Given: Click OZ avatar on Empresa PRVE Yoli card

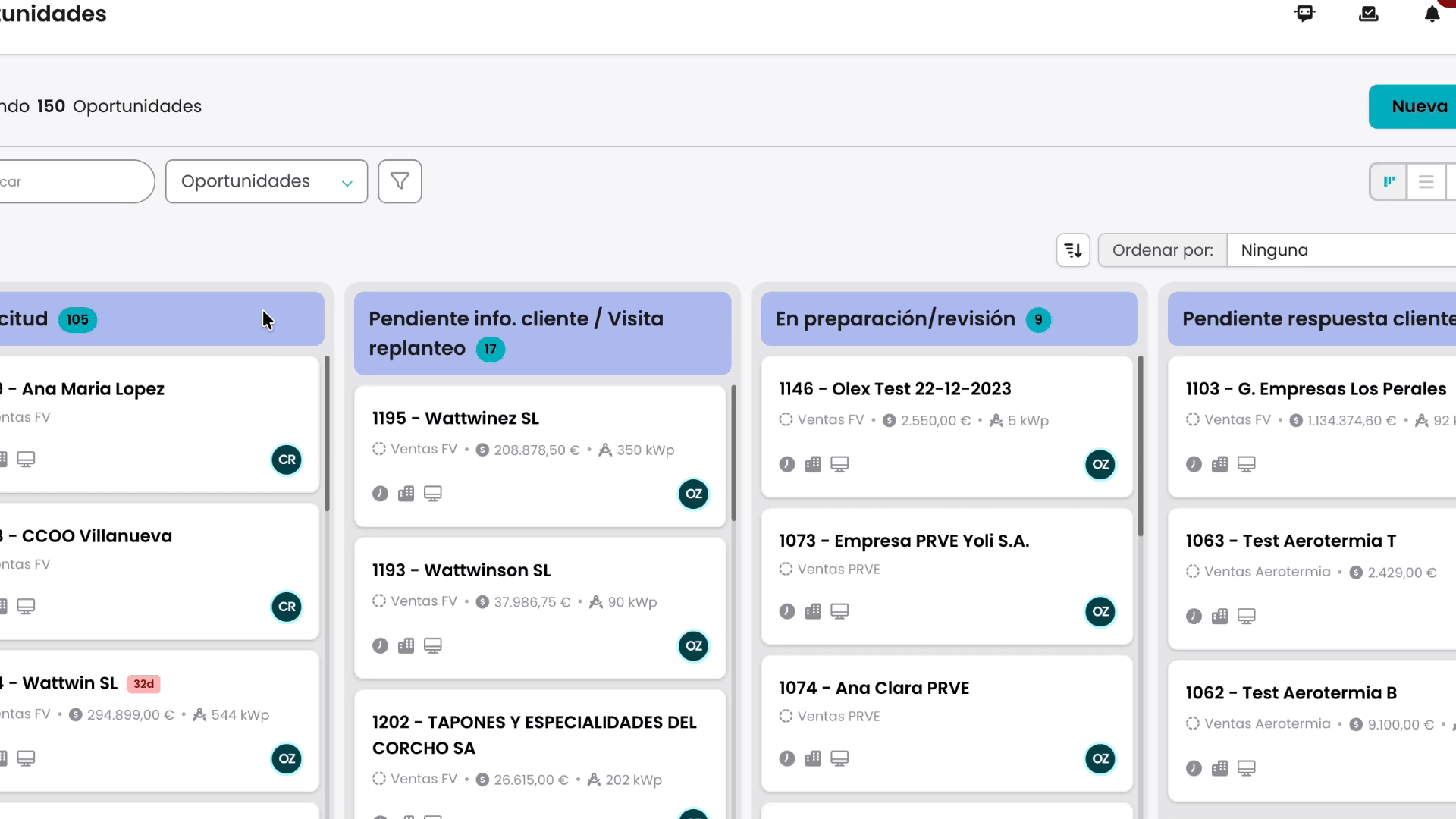Looking at the screenshot, I should pyautogui.click(x=1100, y=611).
